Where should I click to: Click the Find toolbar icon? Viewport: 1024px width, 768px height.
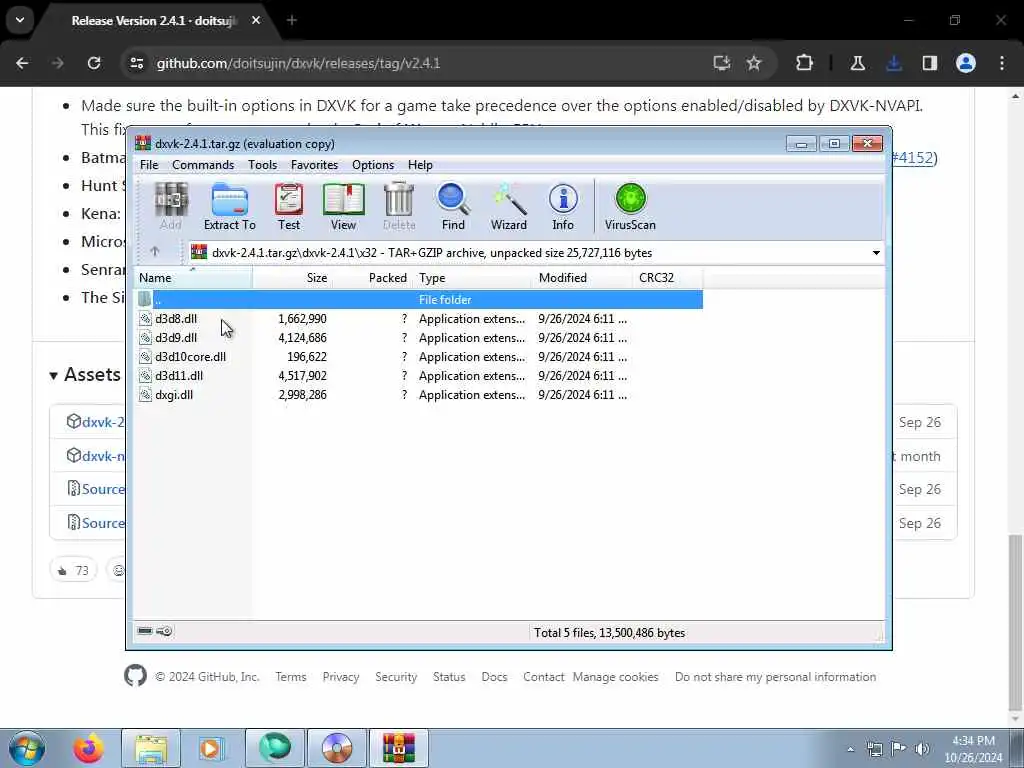point(453,206)
